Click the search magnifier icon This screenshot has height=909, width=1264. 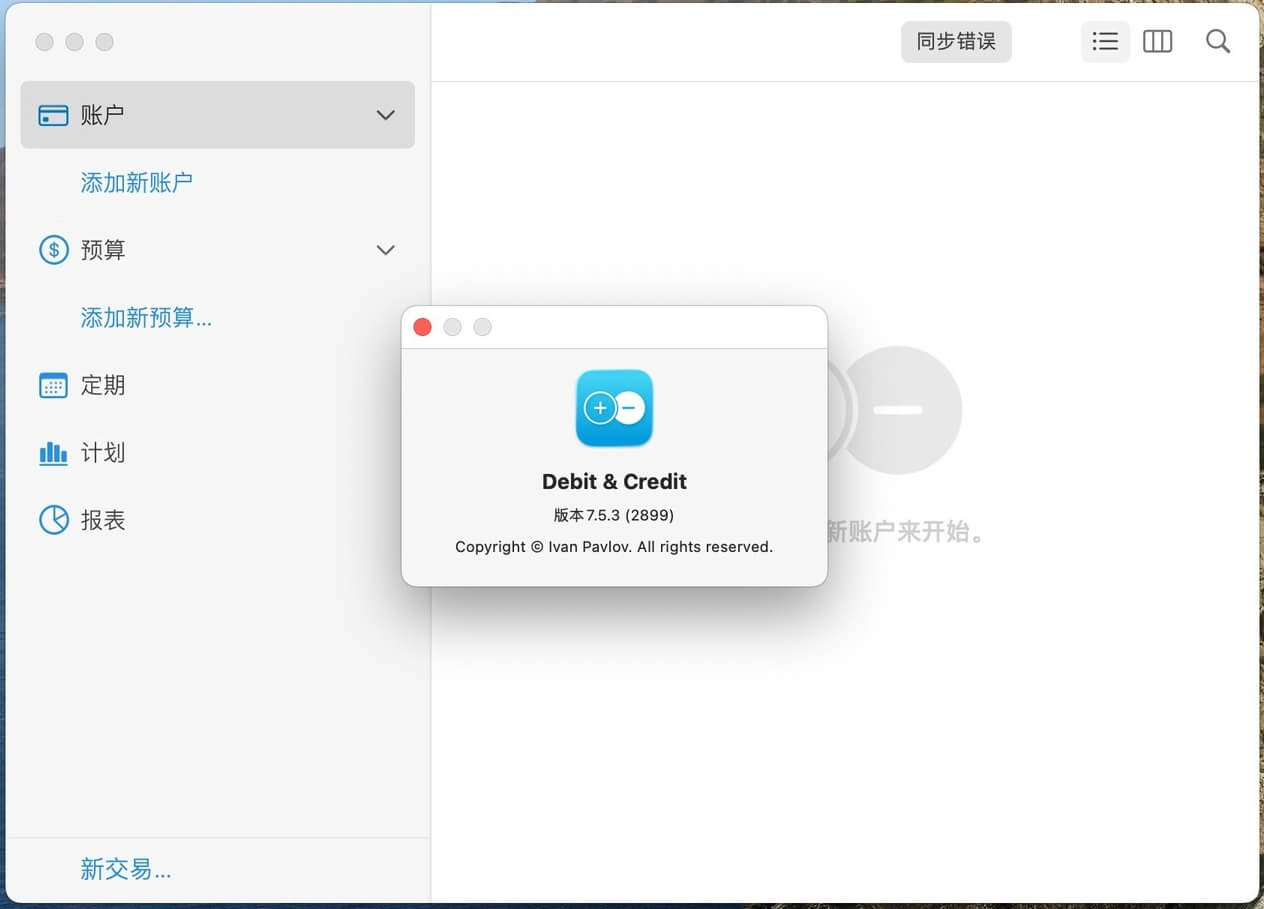pos(1217,42)
